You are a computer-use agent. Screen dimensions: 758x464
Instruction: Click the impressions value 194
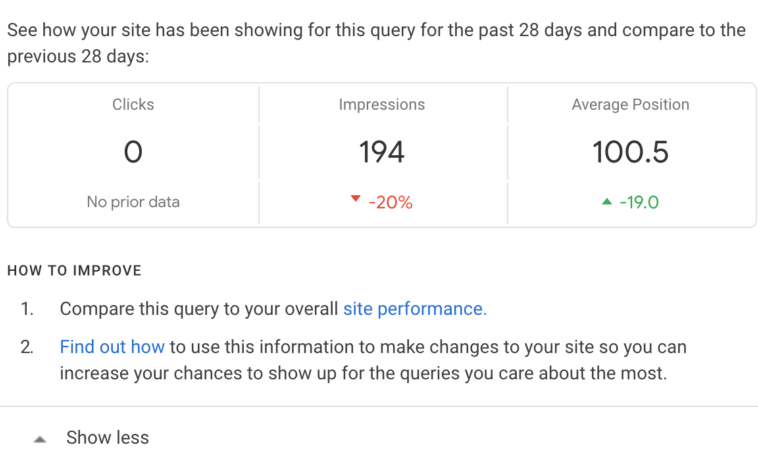(x=381, y=152)
